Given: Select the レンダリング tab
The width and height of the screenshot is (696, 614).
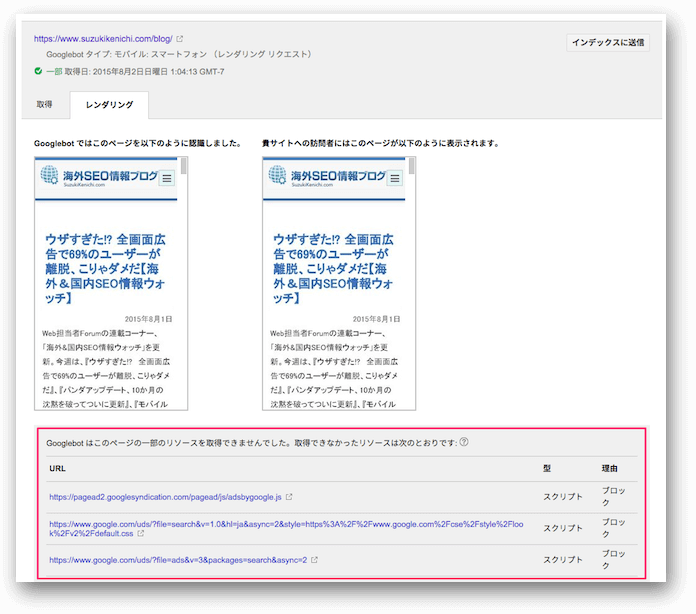Looking at the screenshot, I should [x=109, y=105].
